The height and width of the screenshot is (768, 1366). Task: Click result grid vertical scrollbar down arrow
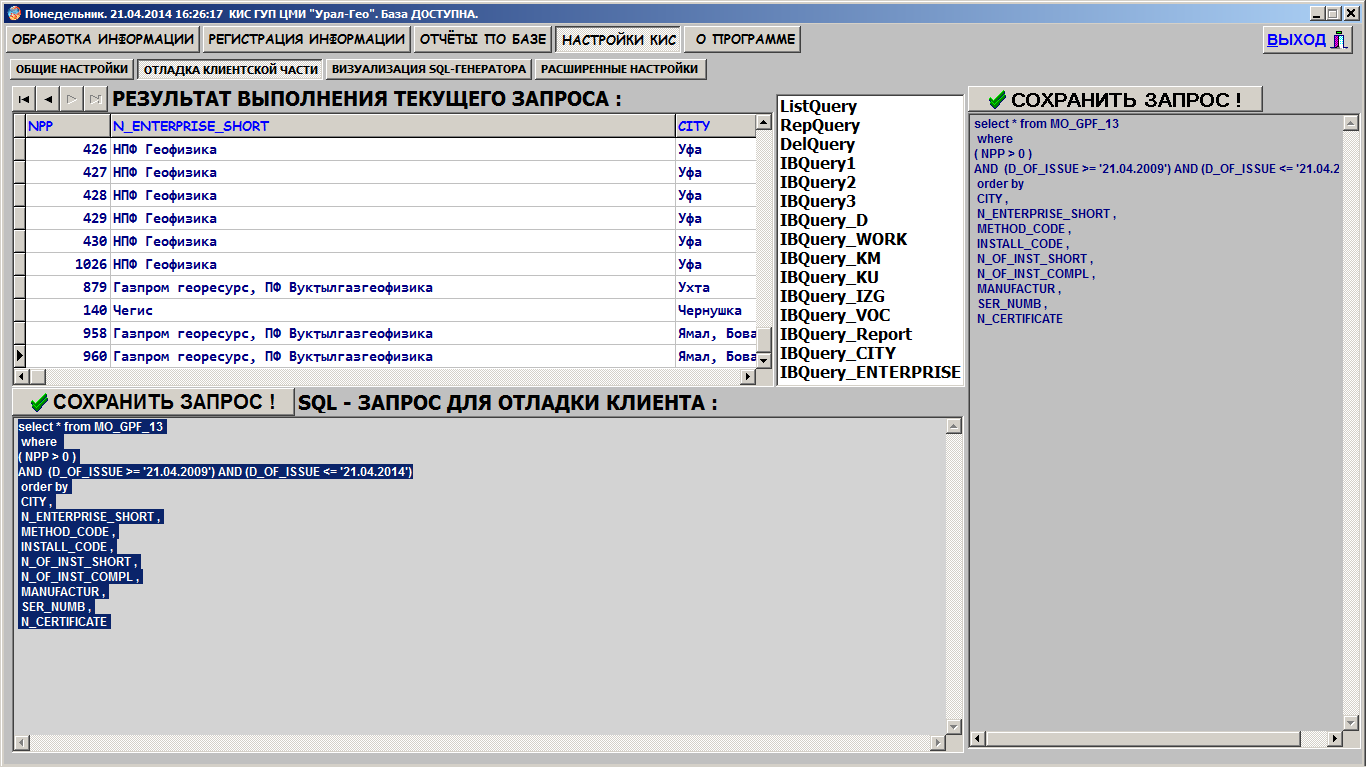[x=764, y=359]
